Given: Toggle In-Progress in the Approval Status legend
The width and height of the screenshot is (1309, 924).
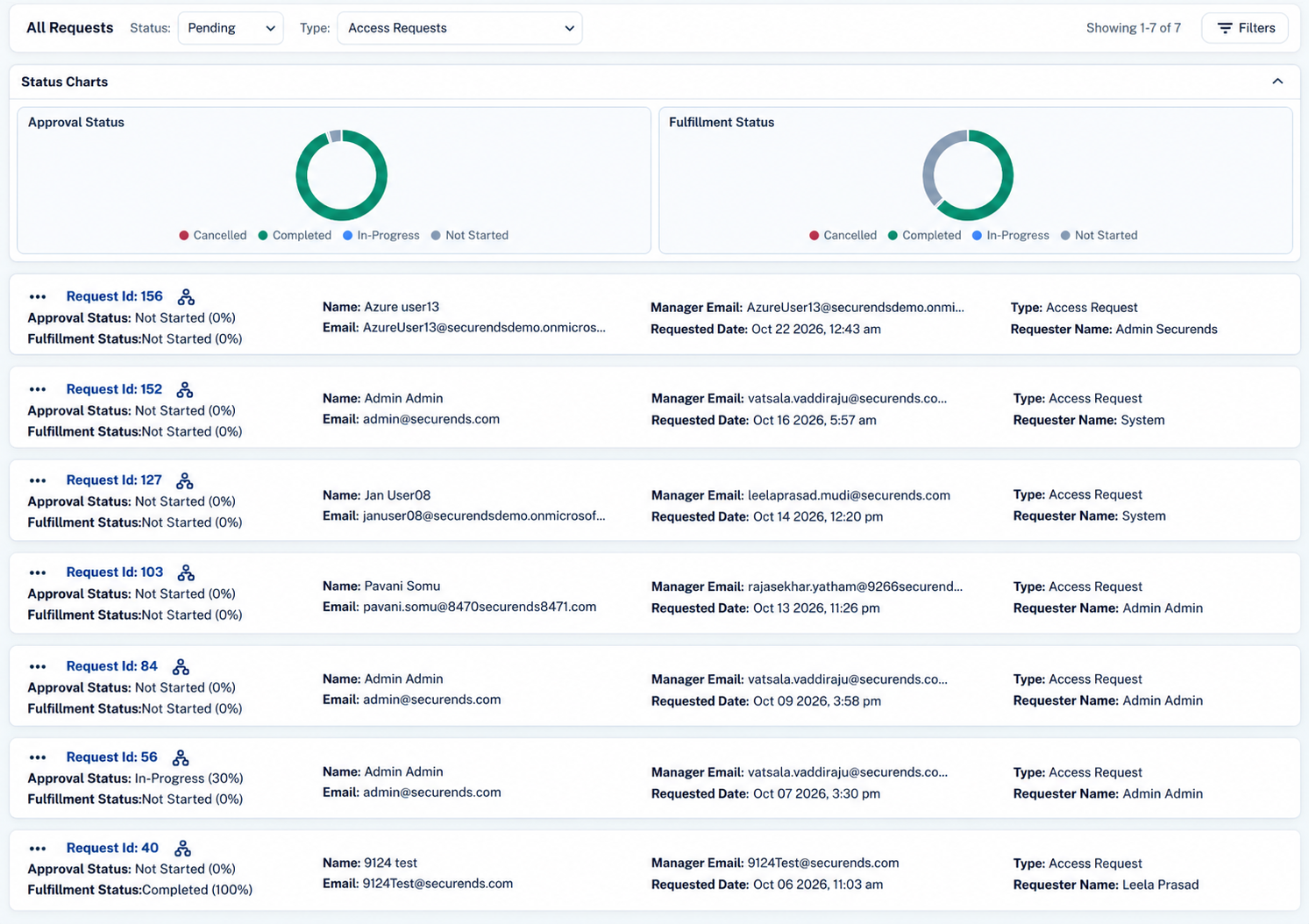Looking at the screenshot, I should click(x=381, y=235).
